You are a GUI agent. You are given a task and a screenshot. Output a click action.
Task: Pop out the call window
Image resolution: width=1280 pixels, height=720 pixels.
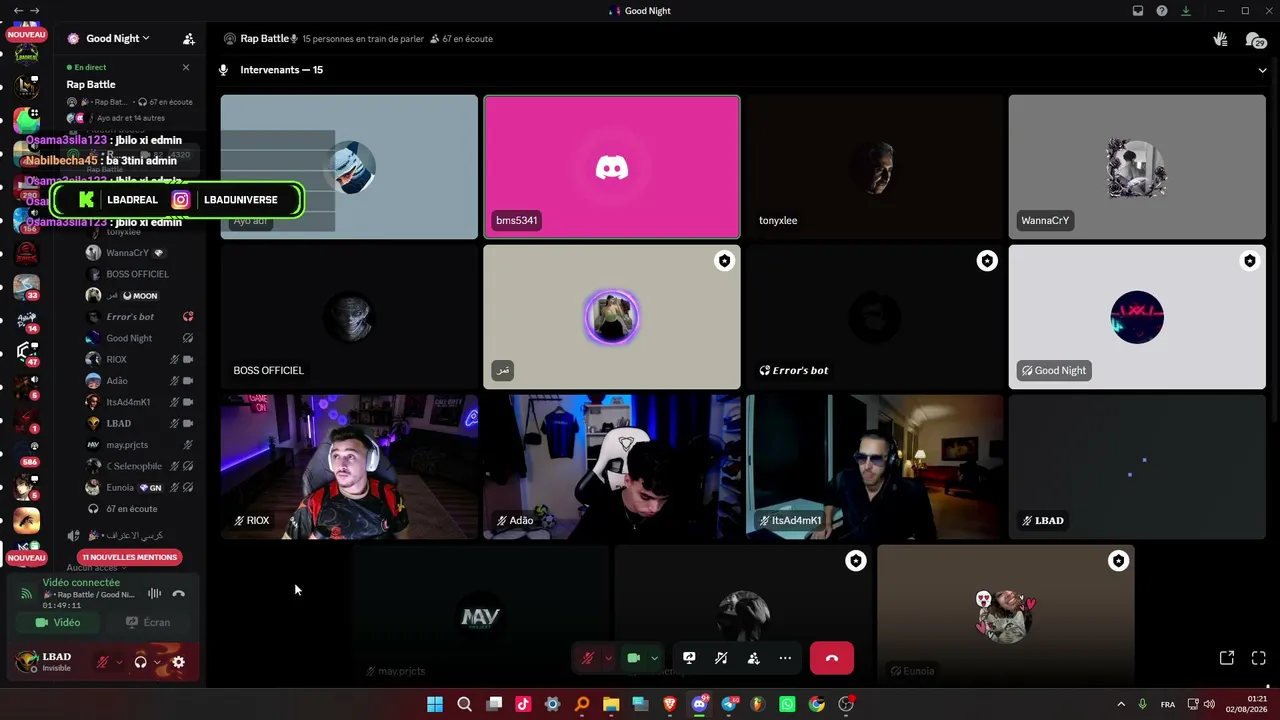[1227, 658]
